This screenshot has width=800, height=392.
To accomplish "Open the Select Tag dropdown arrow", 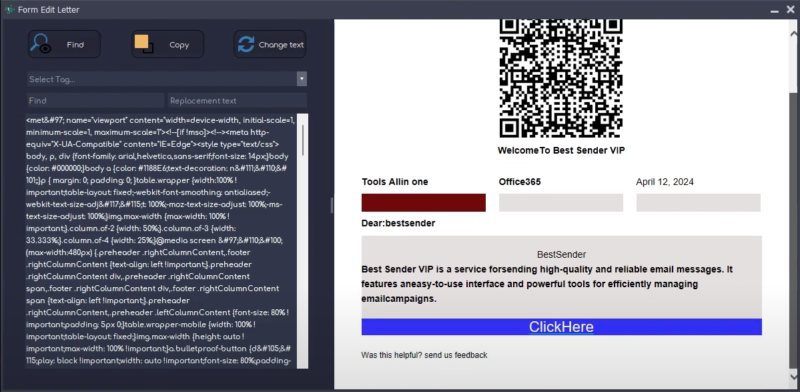I will (302, 79).
